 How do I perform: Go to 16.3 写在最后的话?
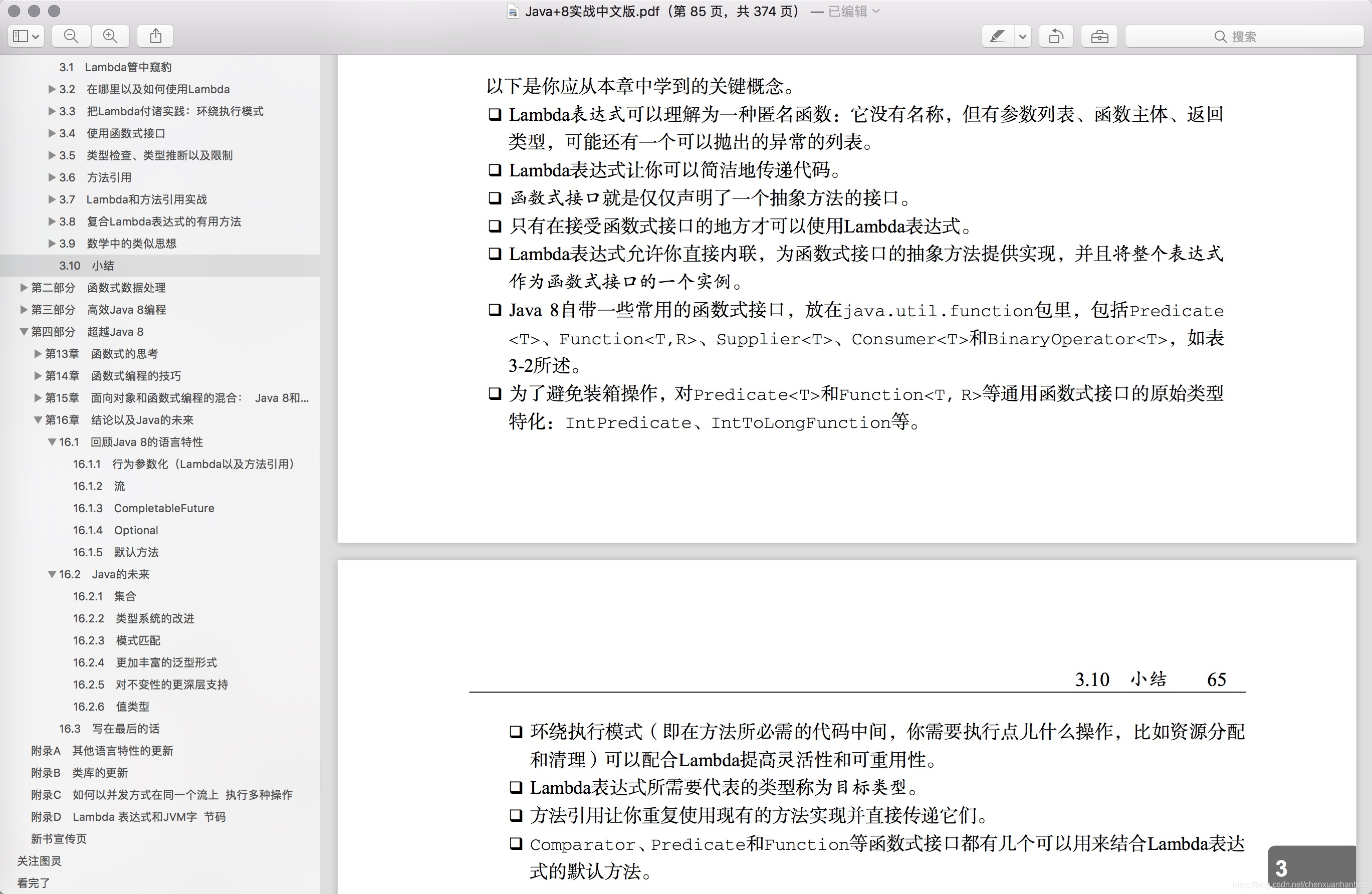(x=109, y=729)
